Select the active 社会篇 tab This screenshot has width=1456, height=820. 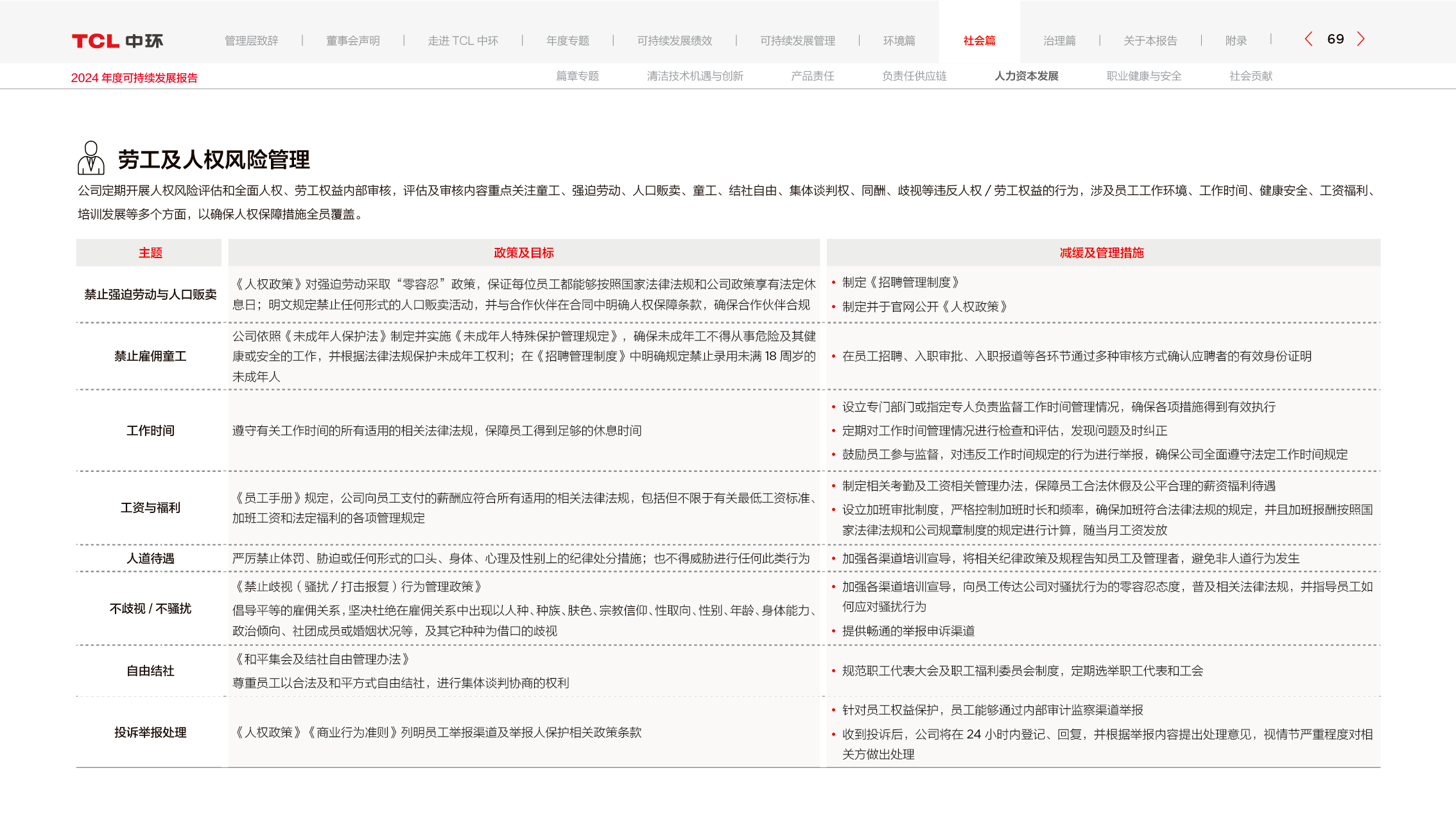point(979,41)
